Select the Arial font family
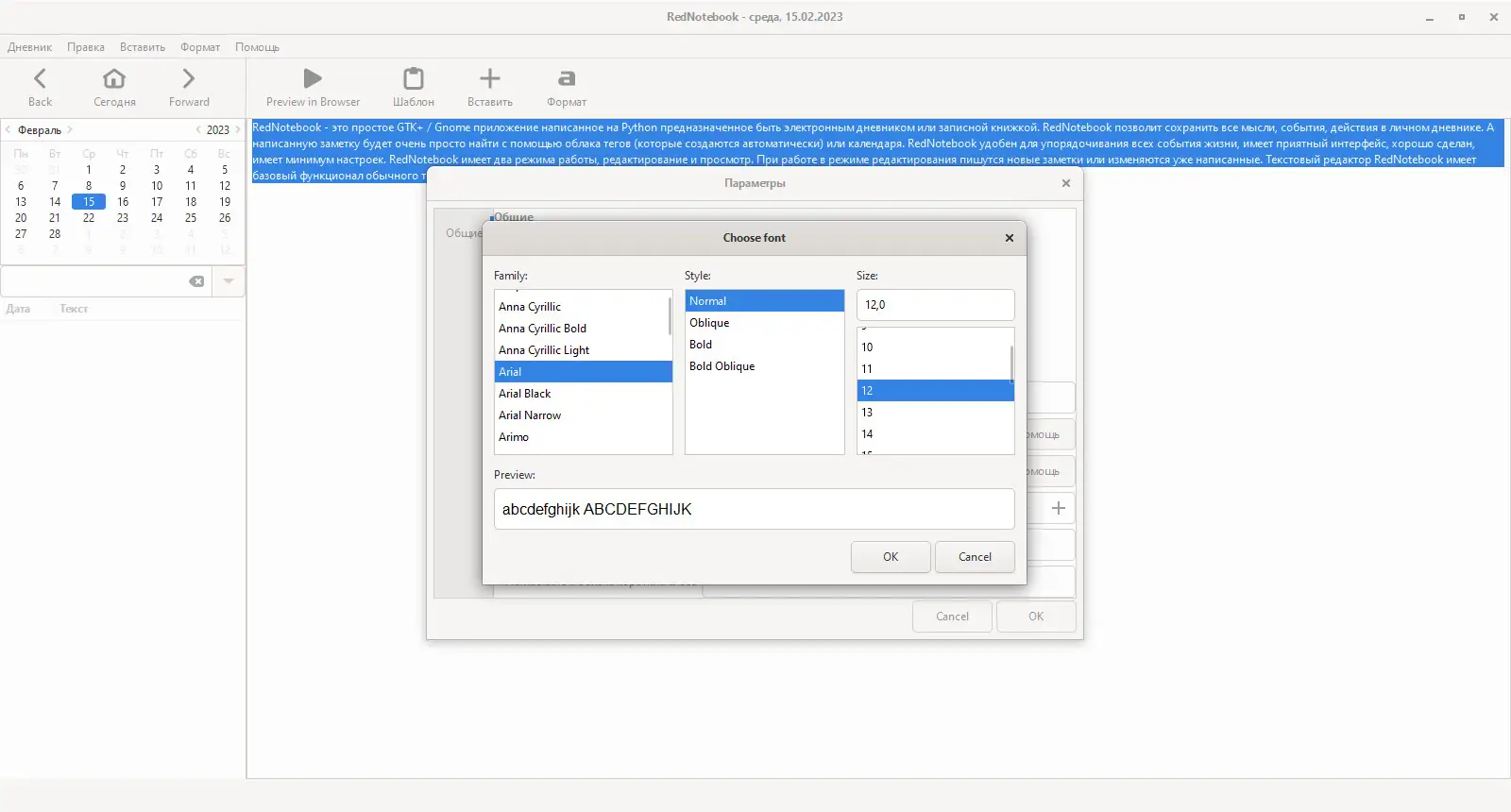 tap(583, 372)
